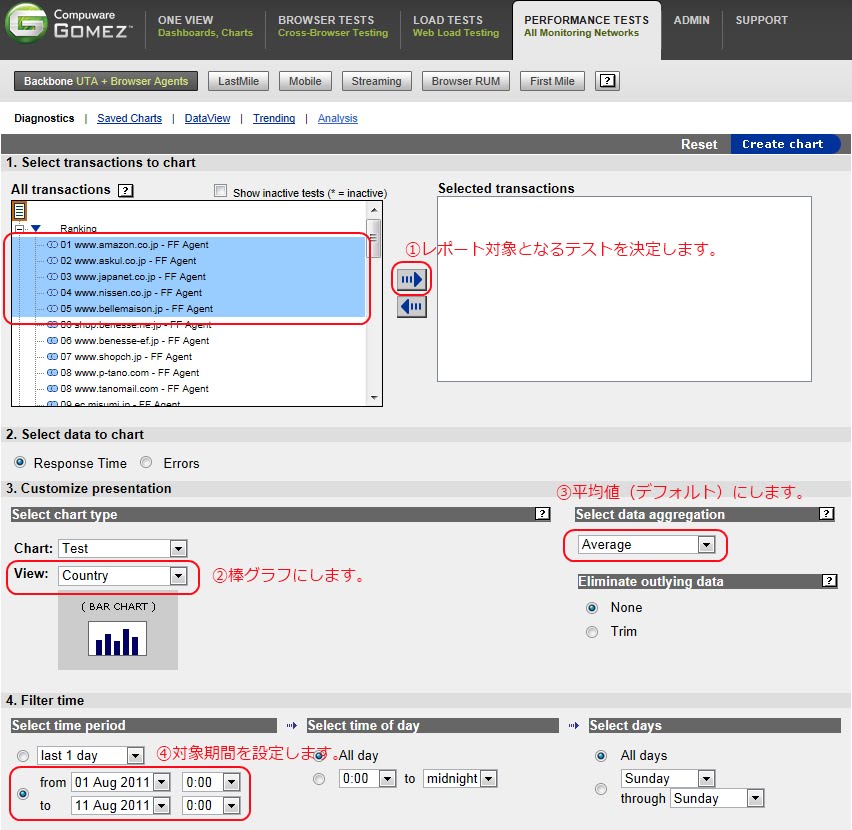
Task: Click the add-to-selected right arrow icon
Action: tap(411, 279)
